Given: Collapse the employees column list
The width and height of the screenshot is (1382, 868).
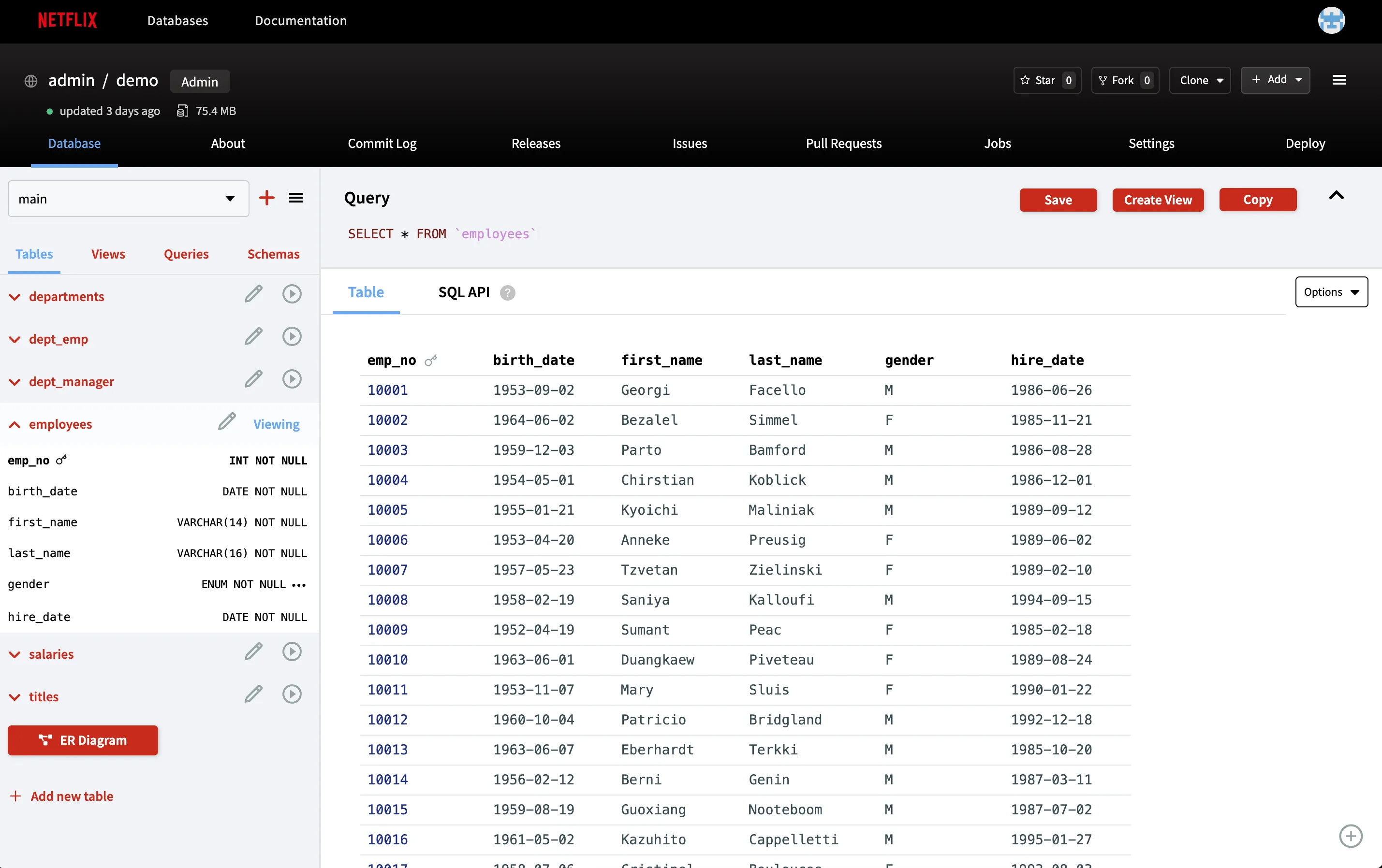Looking at the screenshot, I should (x=14, y=424).
